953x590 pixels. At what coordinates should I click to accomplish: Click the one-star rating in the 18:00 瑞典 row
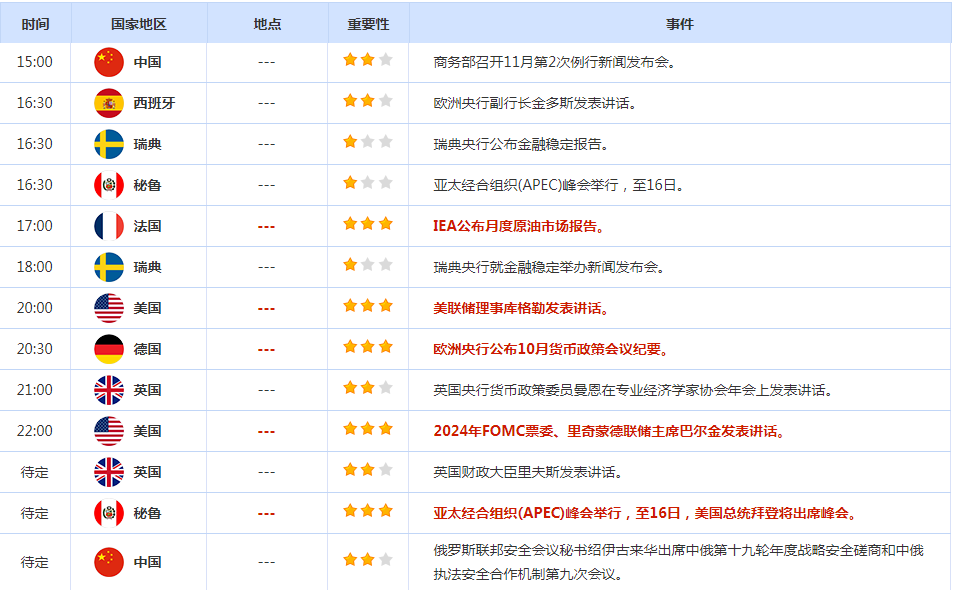click(x=368, y=265)
